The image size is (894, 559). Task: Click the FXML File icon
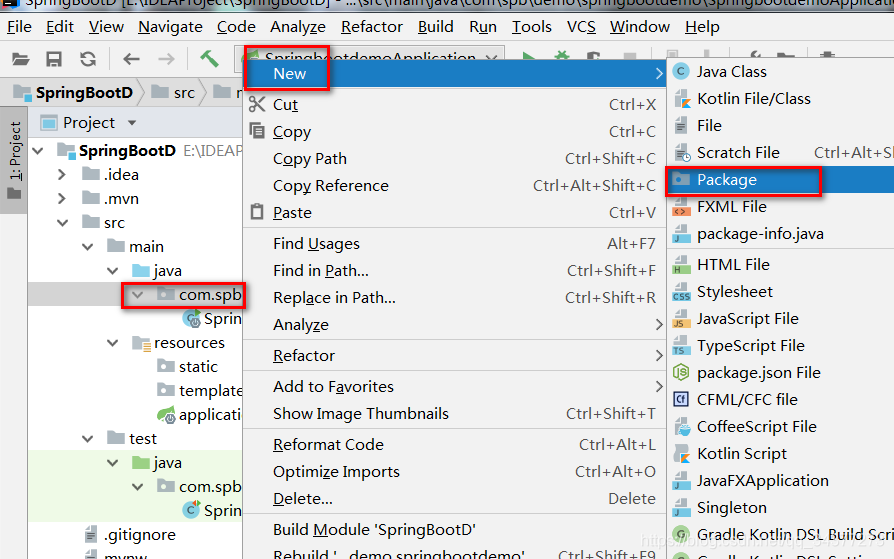pos(681,207)
